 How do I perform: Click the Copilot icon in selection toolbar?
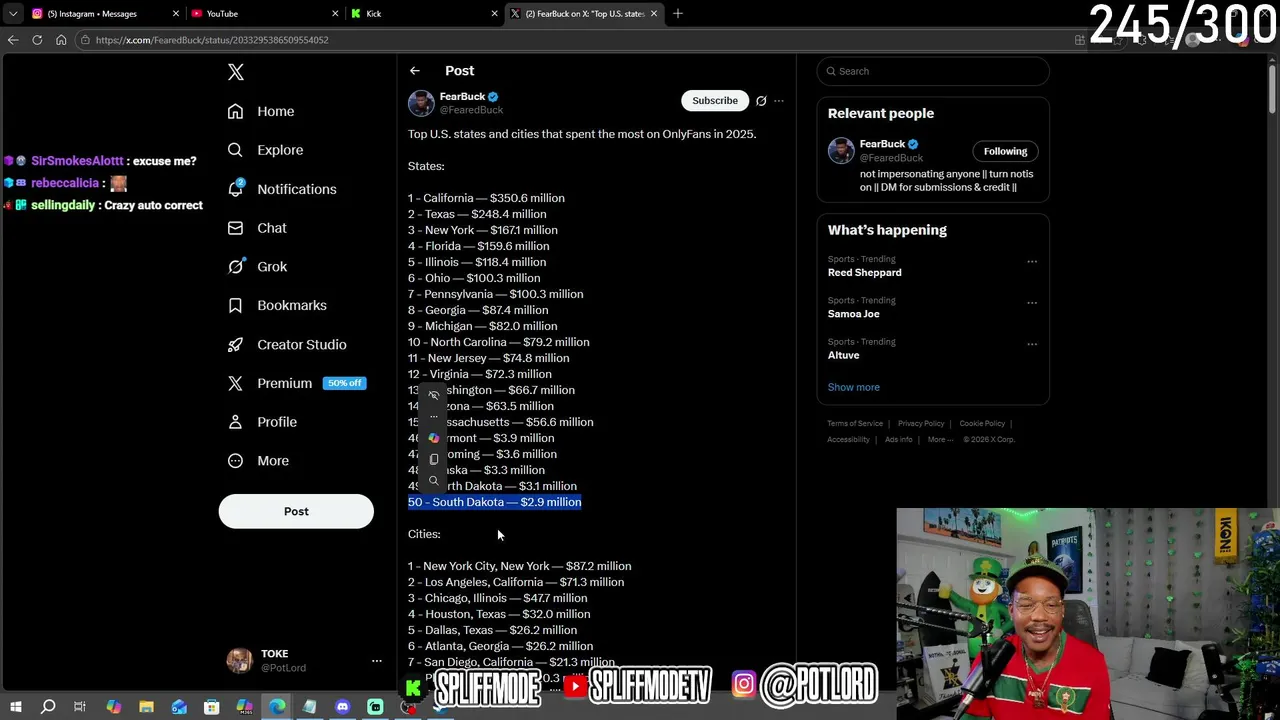(434, 438)
